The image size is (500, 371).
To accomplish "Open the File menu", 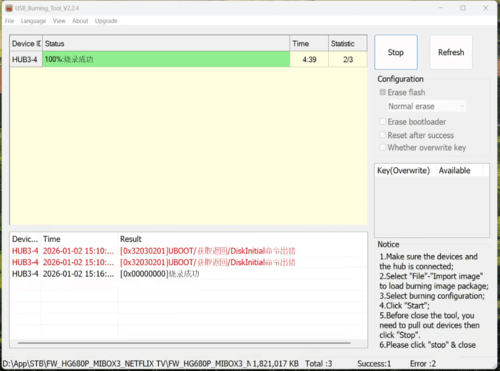I will point(10,21).
